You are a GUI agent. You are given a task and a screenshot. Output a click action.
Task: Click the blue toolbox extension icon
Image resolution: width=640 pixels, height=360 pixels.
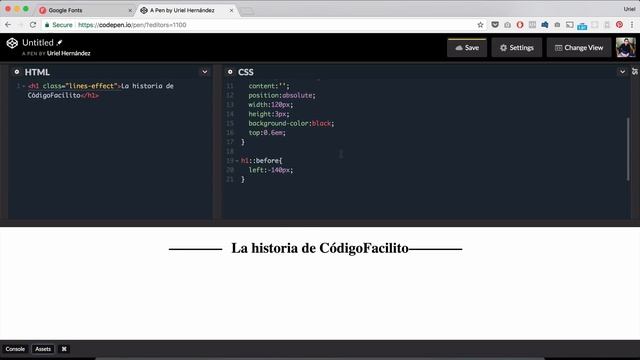pos(582,26)
